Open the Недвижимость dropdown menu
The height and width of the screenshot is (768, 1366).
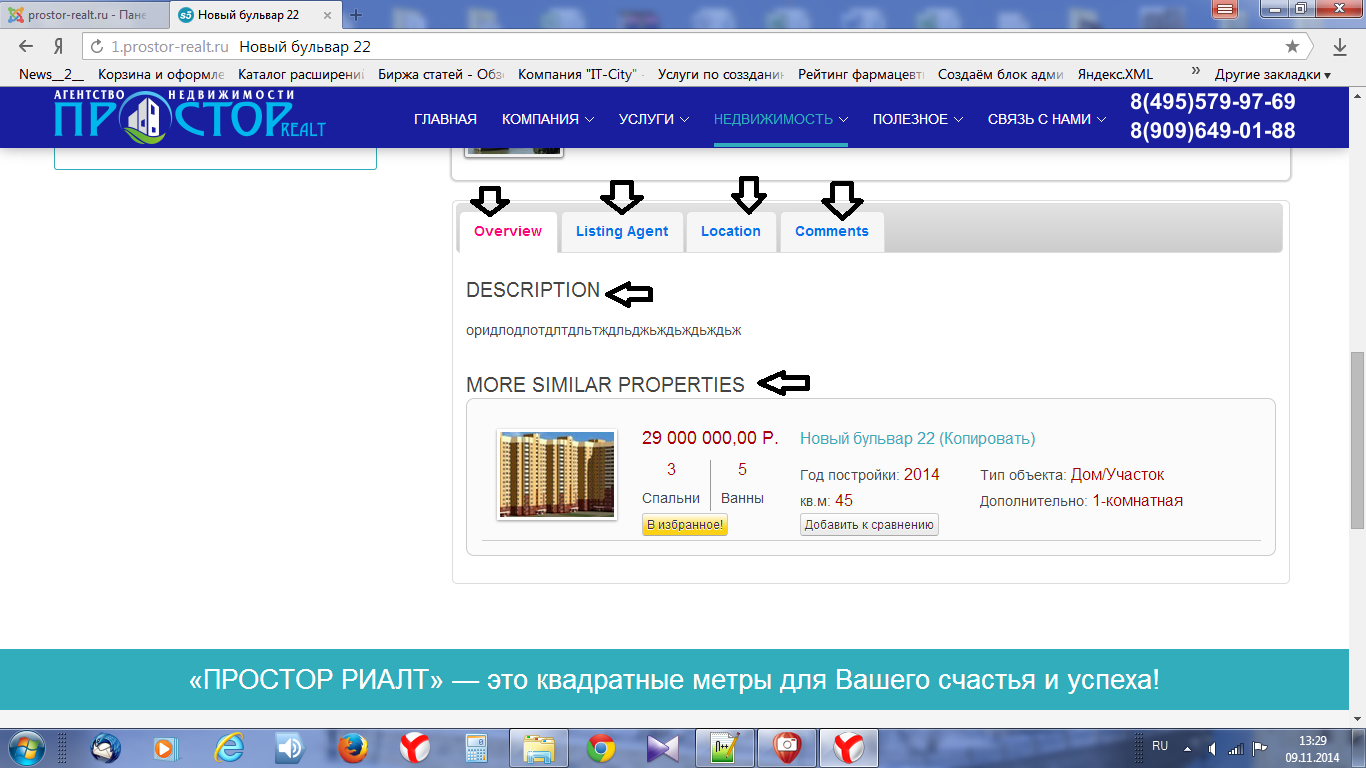point(780,119)
